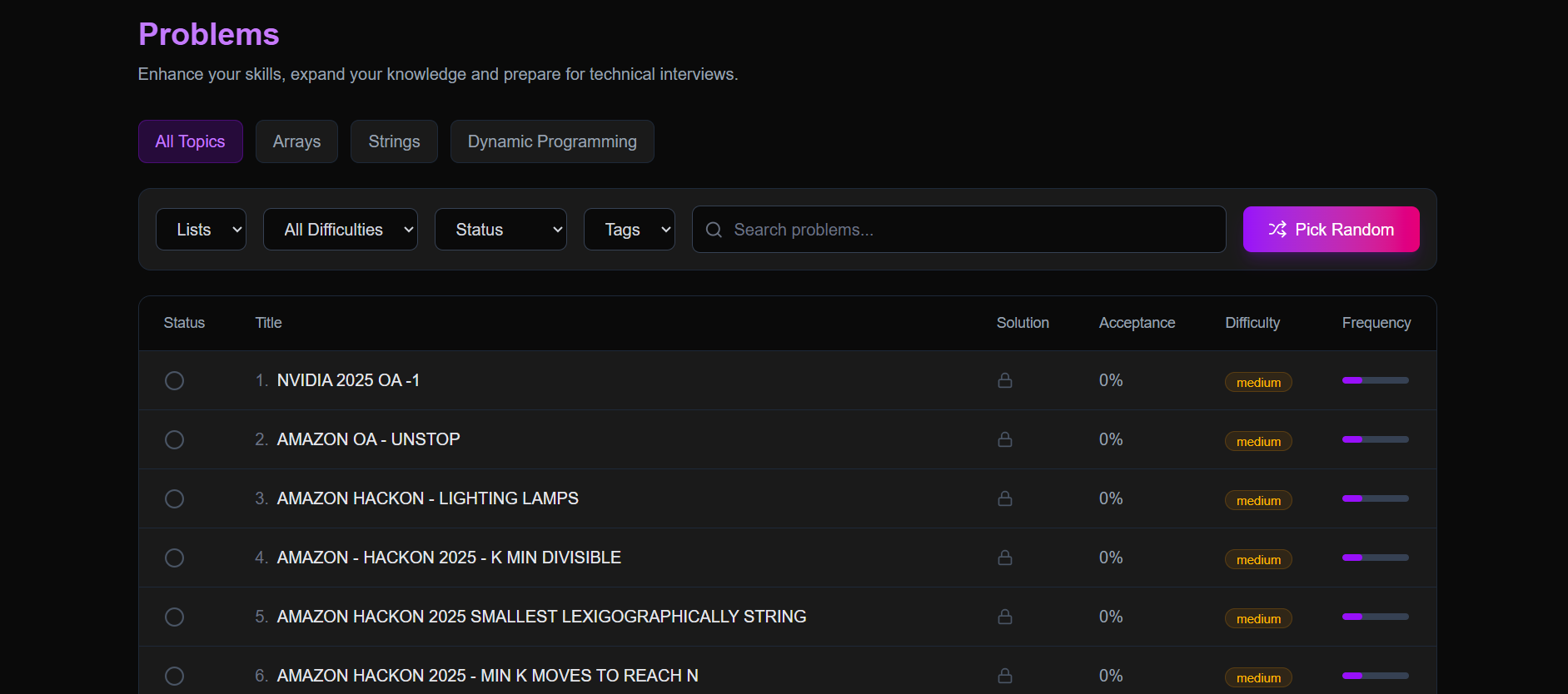Screen dimensions: 1568x694
Task: Open SMALLEST LEXIGOGRAPHICALLY STRING problem
Action: pyautogui.click(x=541, y=617)
